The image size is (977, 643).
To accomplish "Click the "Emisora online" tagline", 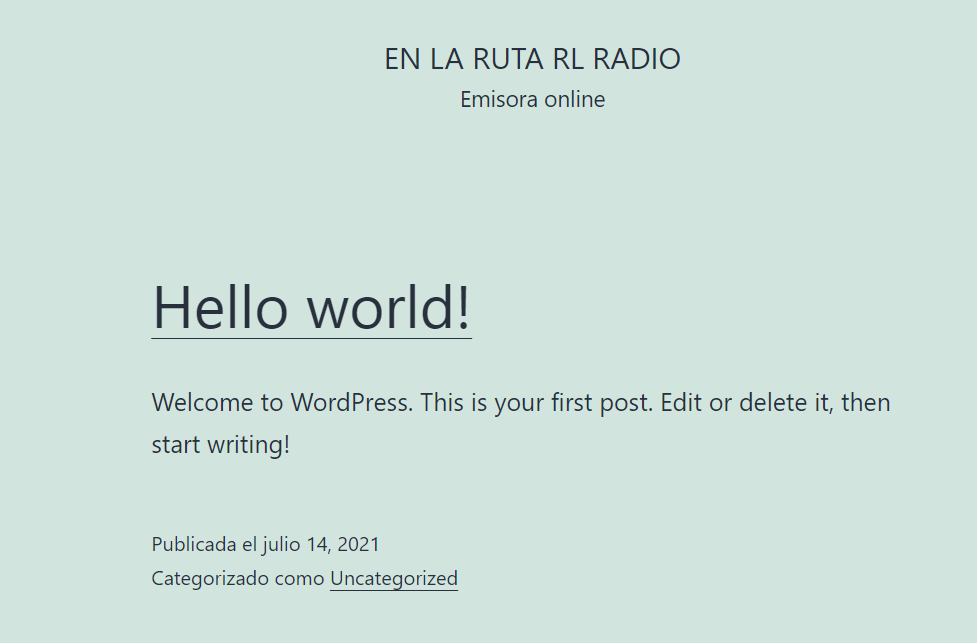I will click(x=532, y=100).
